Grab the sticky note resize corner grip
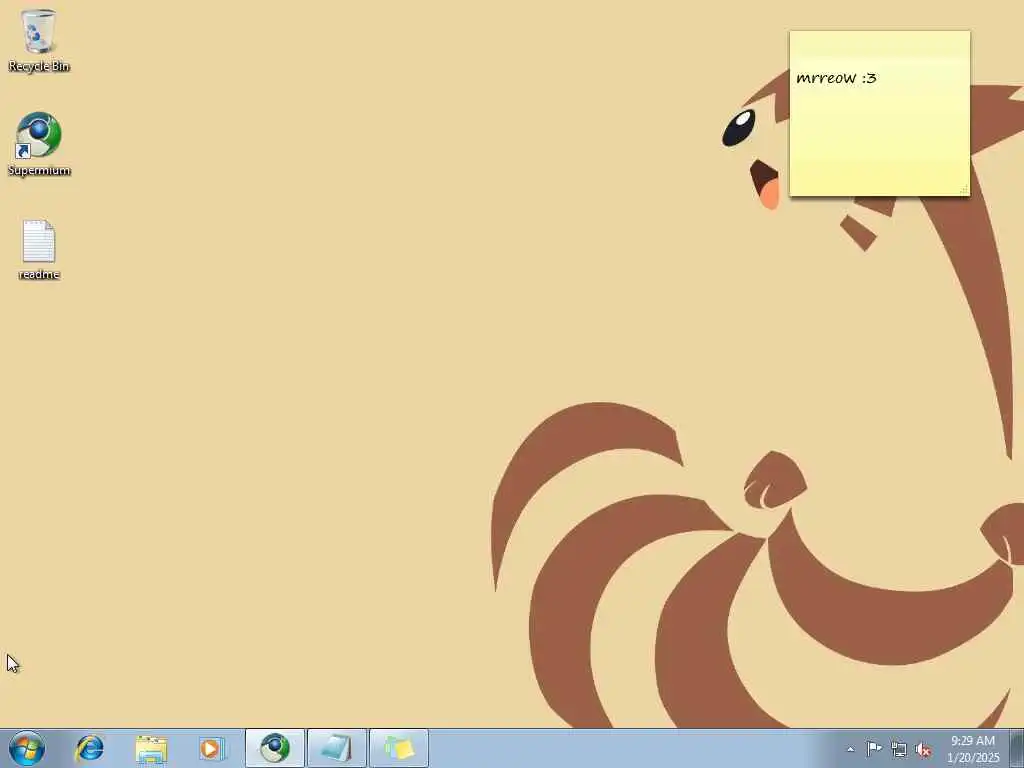The height and width of the screenshot is (768, 1024). point(964,189)
